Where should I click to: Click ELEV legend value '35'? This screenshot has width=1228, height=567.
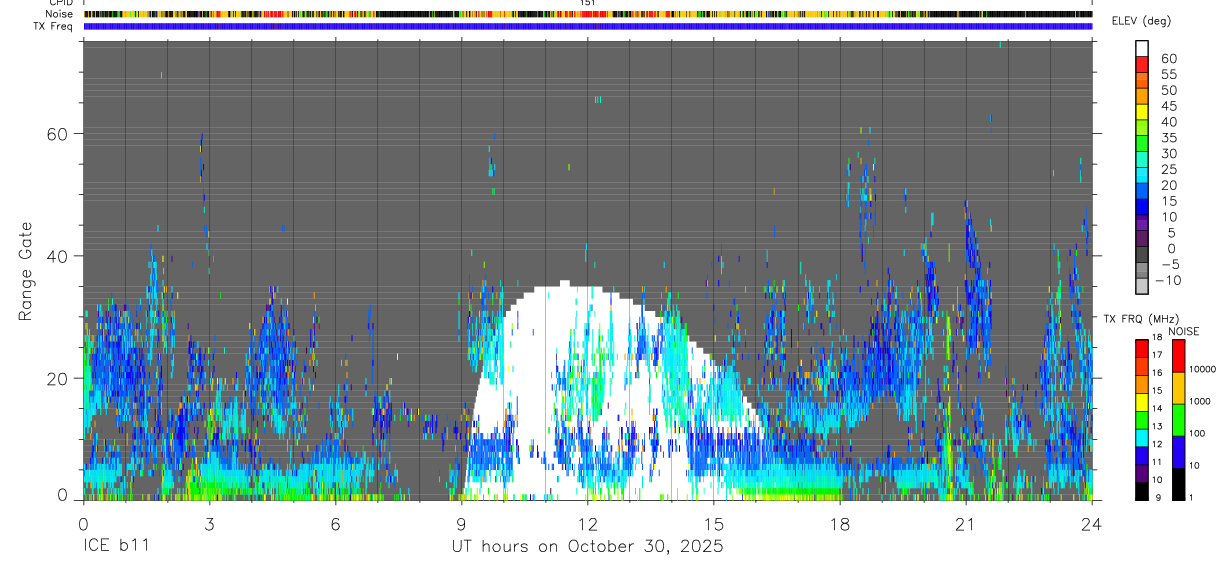pyautogui.click(x=1169, y=138)
